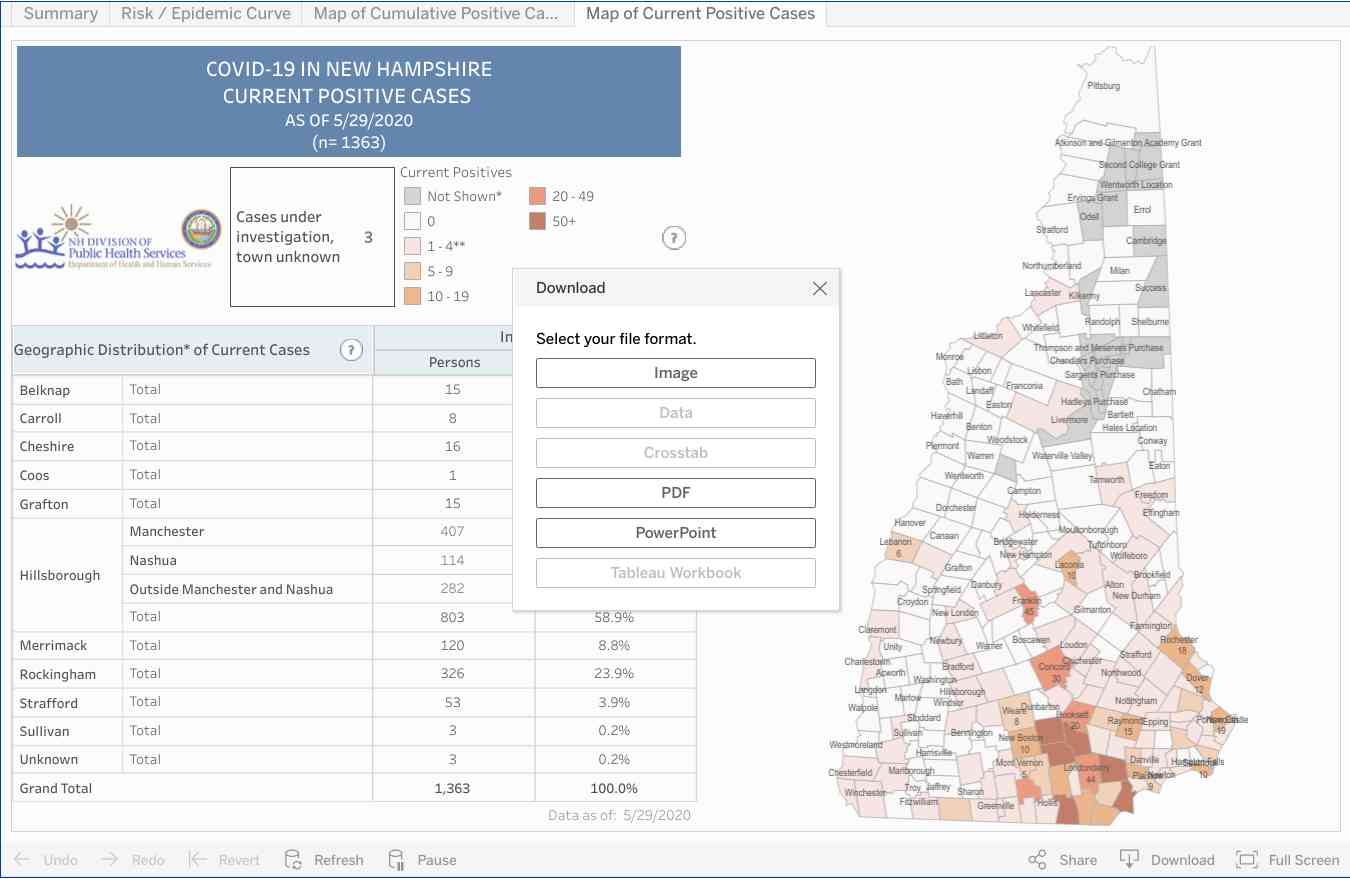Click the 10 - 19 legend swatch
Viewport: 1350px width, 879px height.
[x=412, y=296]
